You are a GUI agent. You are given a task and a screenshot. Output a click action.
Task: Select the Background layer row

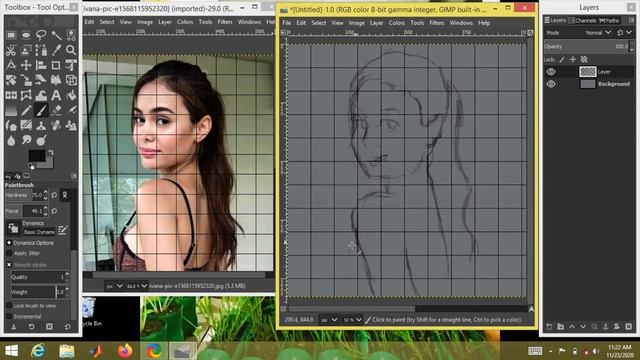(x=589, y=84)
